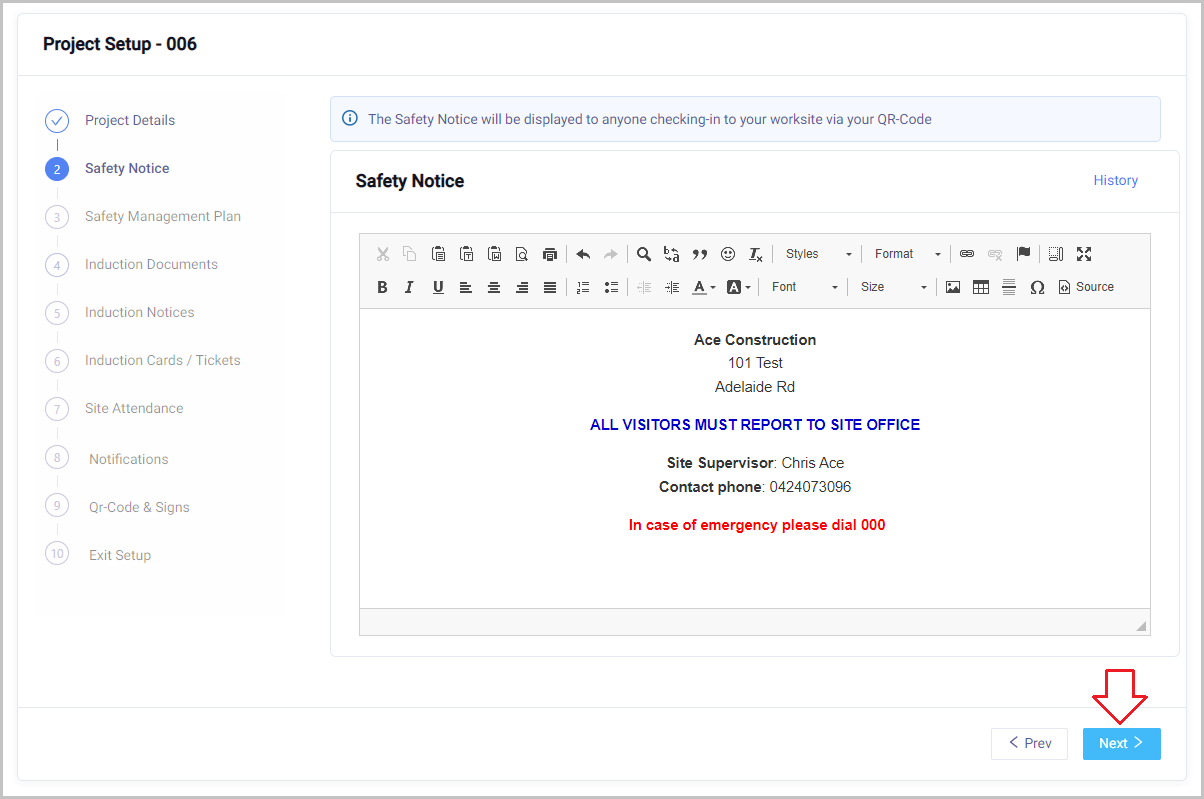The image size is (1204, 799).
Task: Click the Print icon in toolbar
Action: pyautogui.click(x=549, y=254)
